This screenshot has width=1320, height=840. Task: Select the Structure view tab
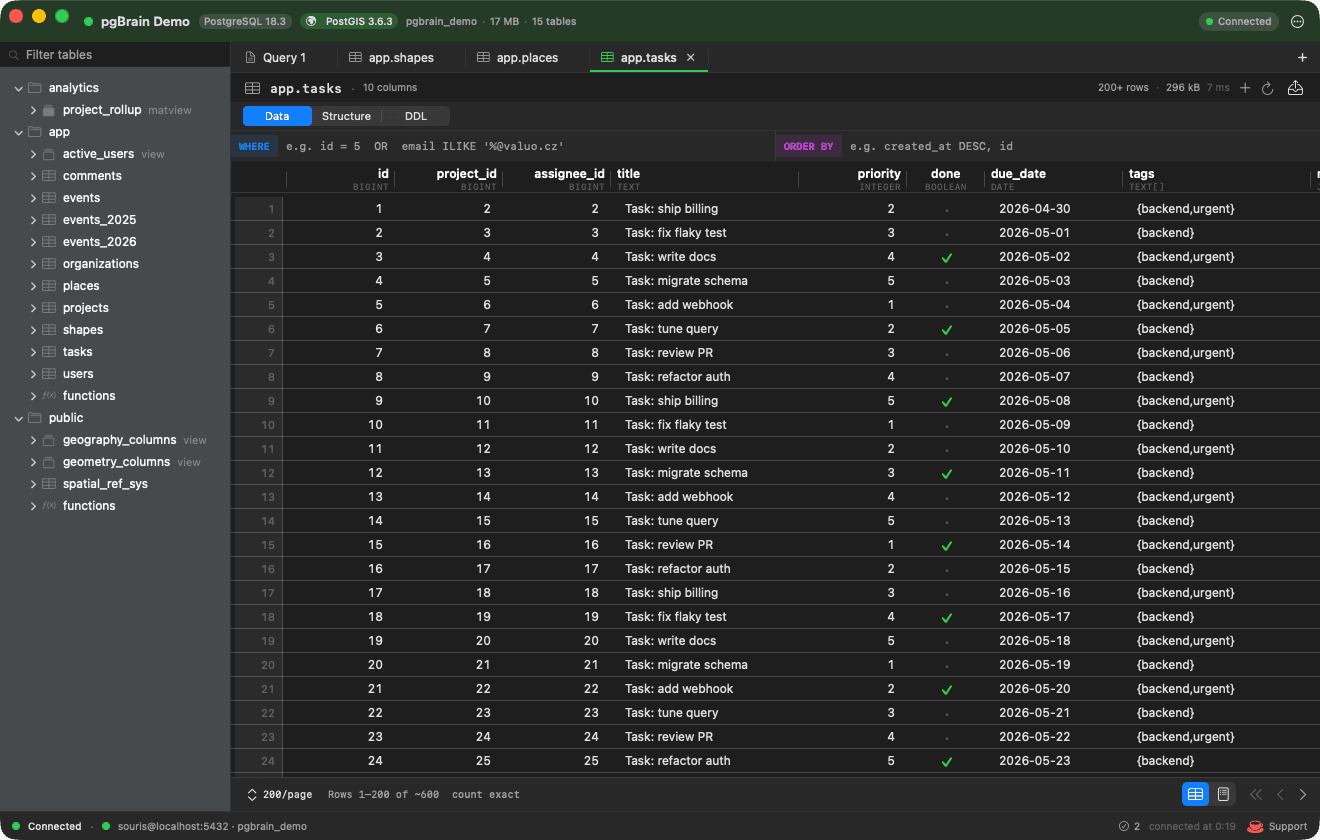pyautogui.click(x=346, y=116)
